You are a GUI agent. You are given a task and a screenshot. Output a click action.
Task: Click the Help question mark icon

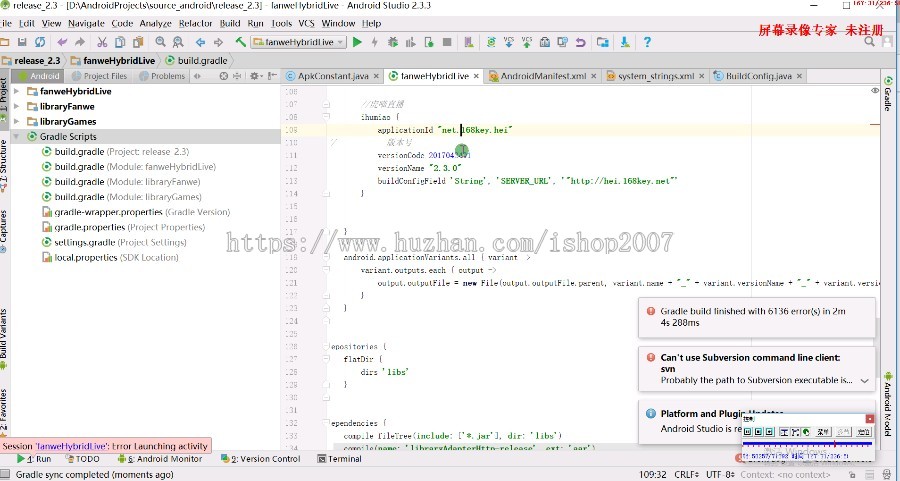[647, 42]
